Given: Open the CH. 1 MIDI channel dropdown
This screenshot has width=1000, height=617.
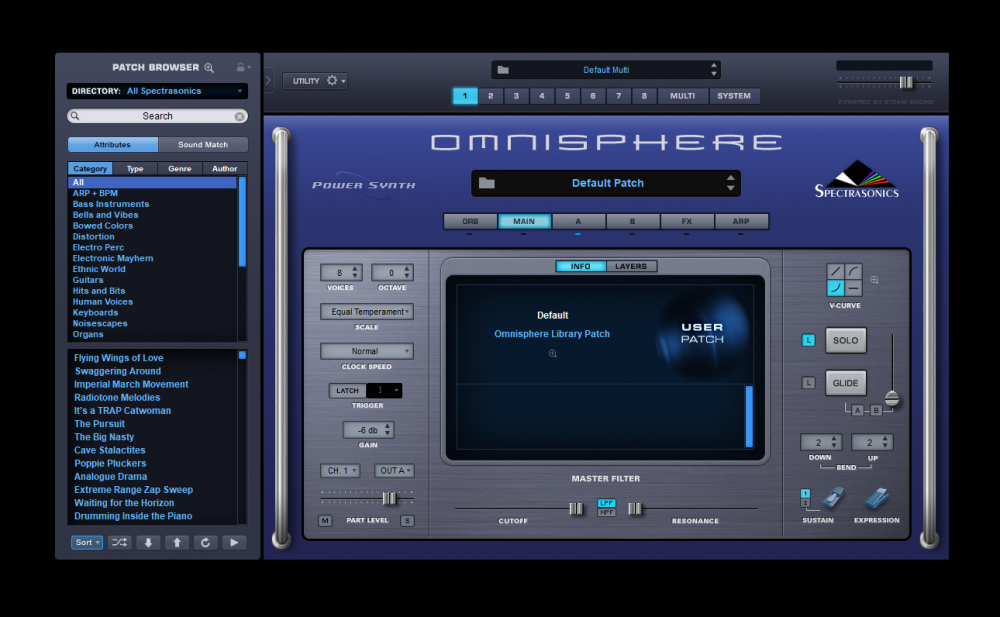Looking at the screenshot, I should [340, 471].
